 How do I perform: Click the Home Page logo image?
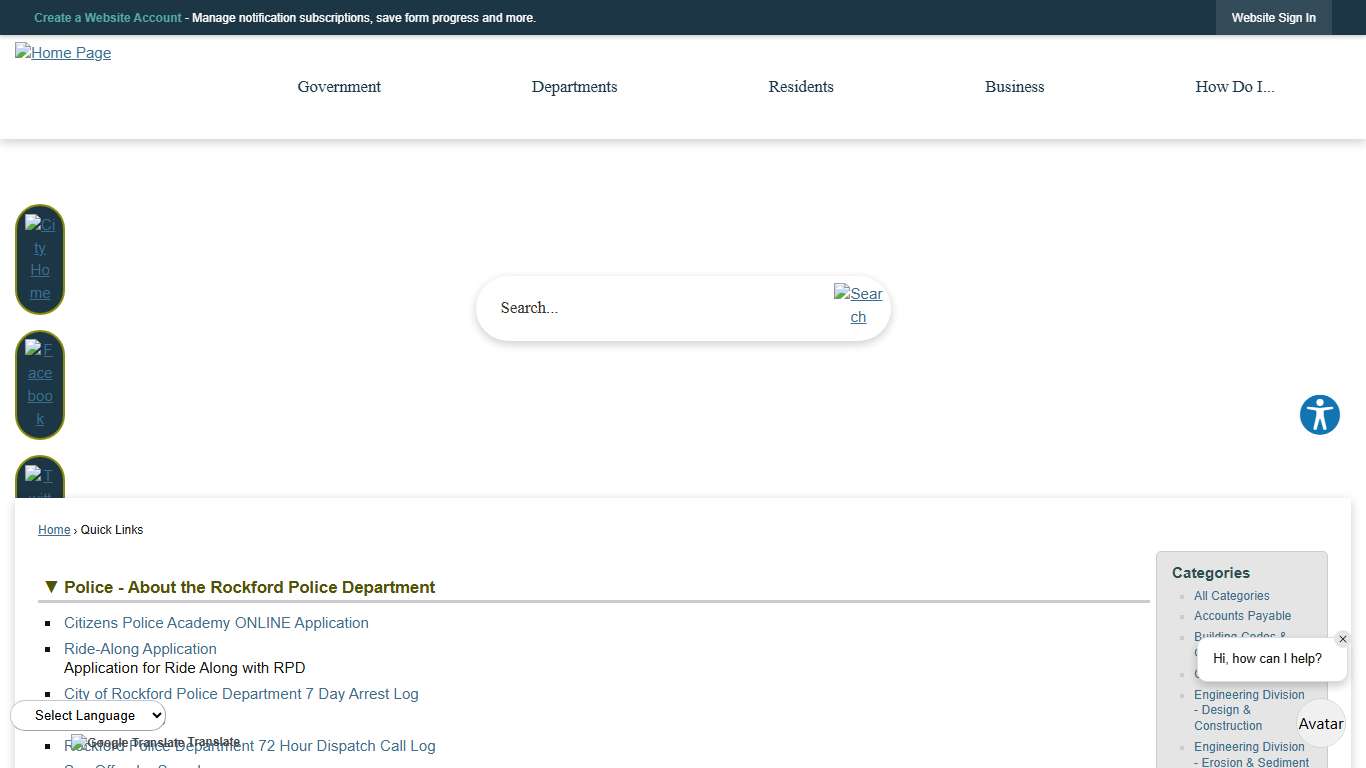[x=63, y=53]
